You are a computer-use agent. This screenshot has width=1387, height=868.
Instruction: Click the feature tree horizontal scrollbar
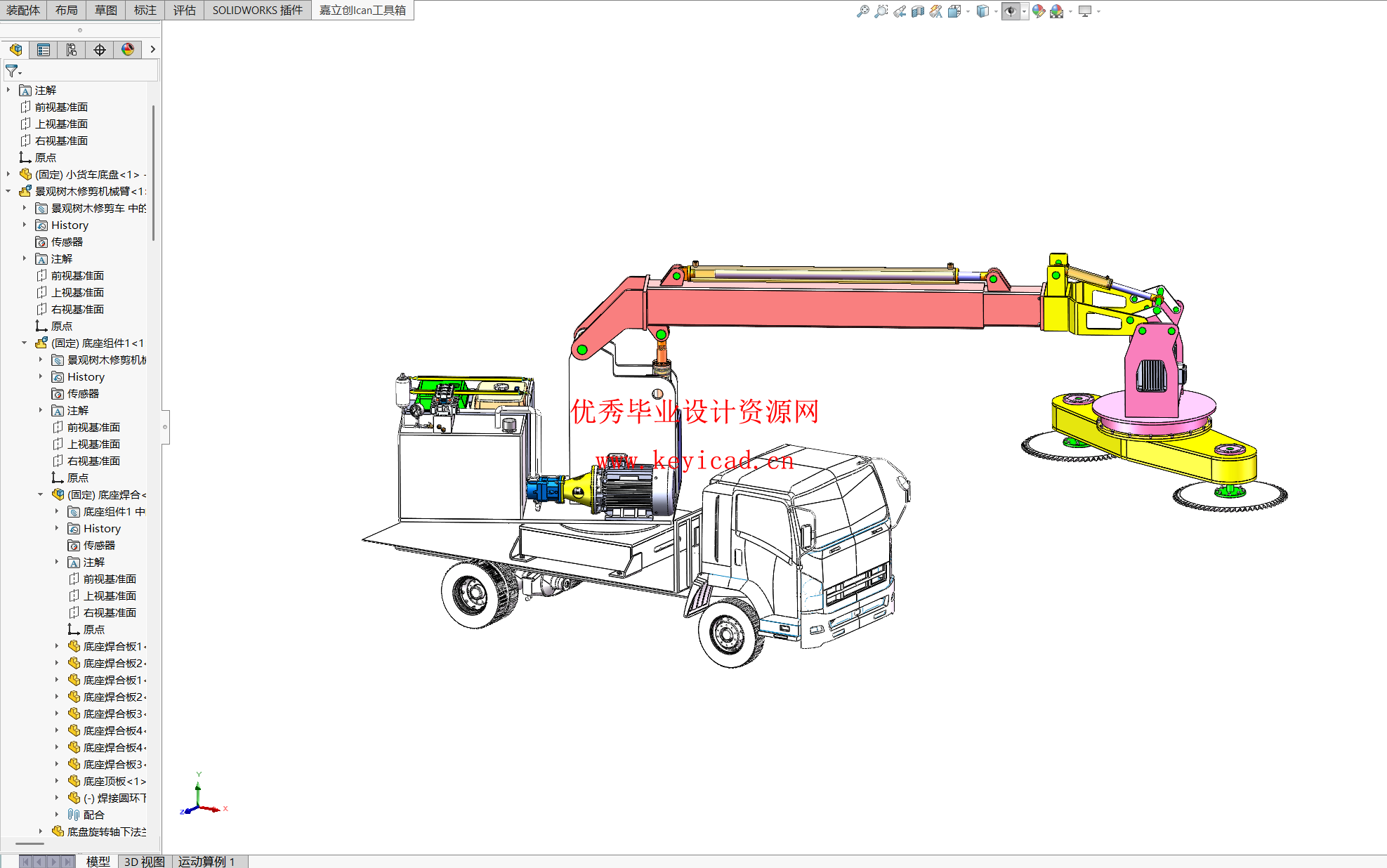coord(29,843)
